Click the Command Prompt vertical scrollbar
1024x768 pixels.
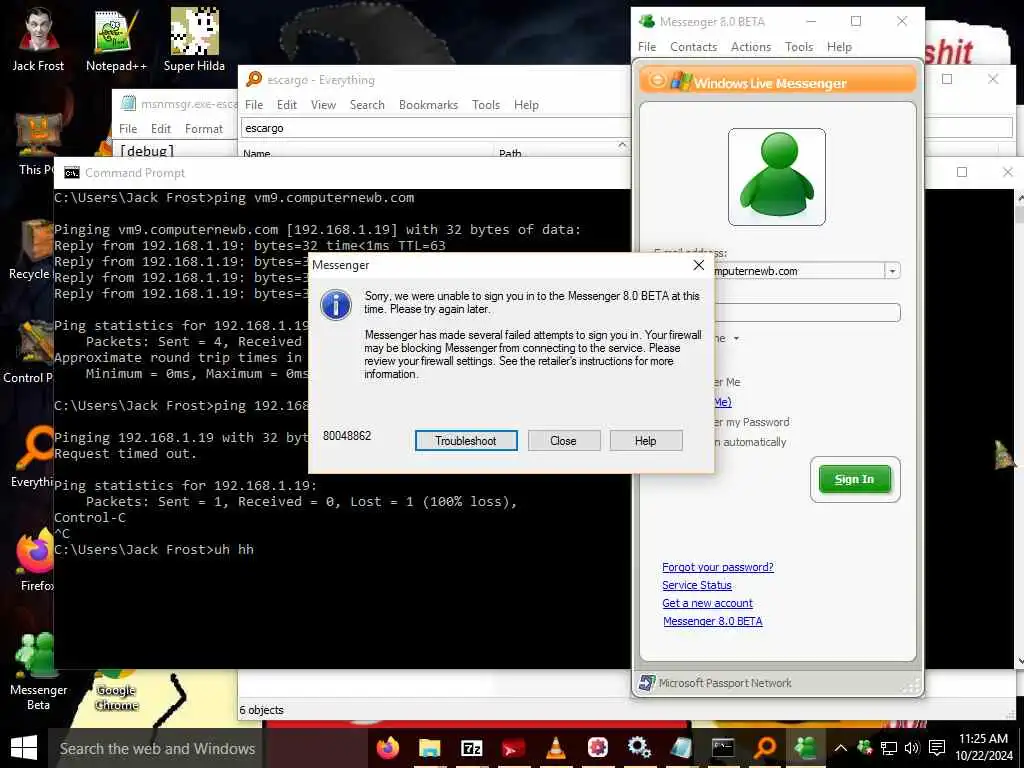1019,429
